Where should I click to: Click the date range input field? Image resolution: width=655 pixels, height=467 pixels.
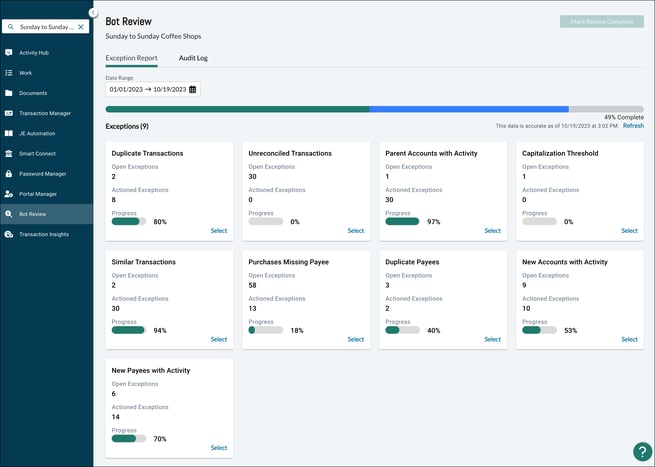[146, 89]
